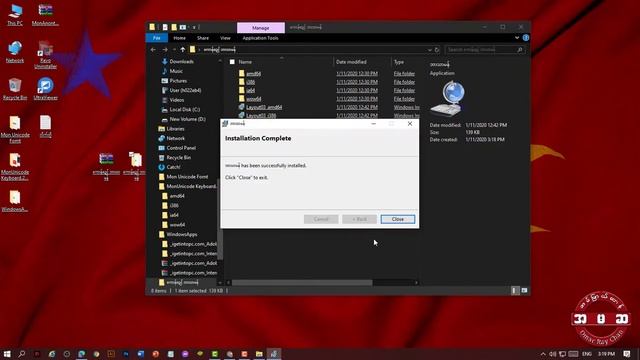Go back using Explorer back arrow

[x=153, y=50]
